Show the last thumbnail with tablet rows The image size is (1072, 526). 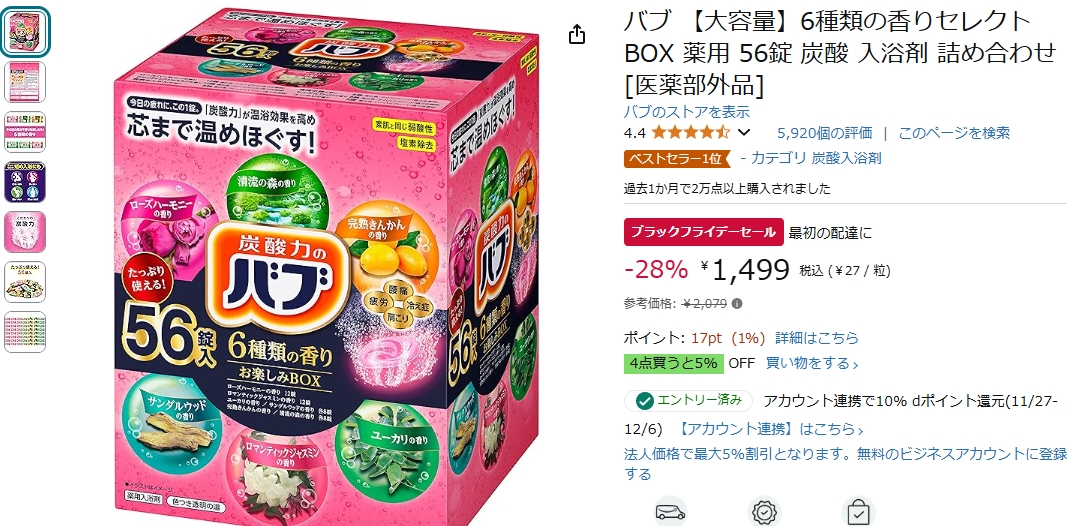pos(25,332)
